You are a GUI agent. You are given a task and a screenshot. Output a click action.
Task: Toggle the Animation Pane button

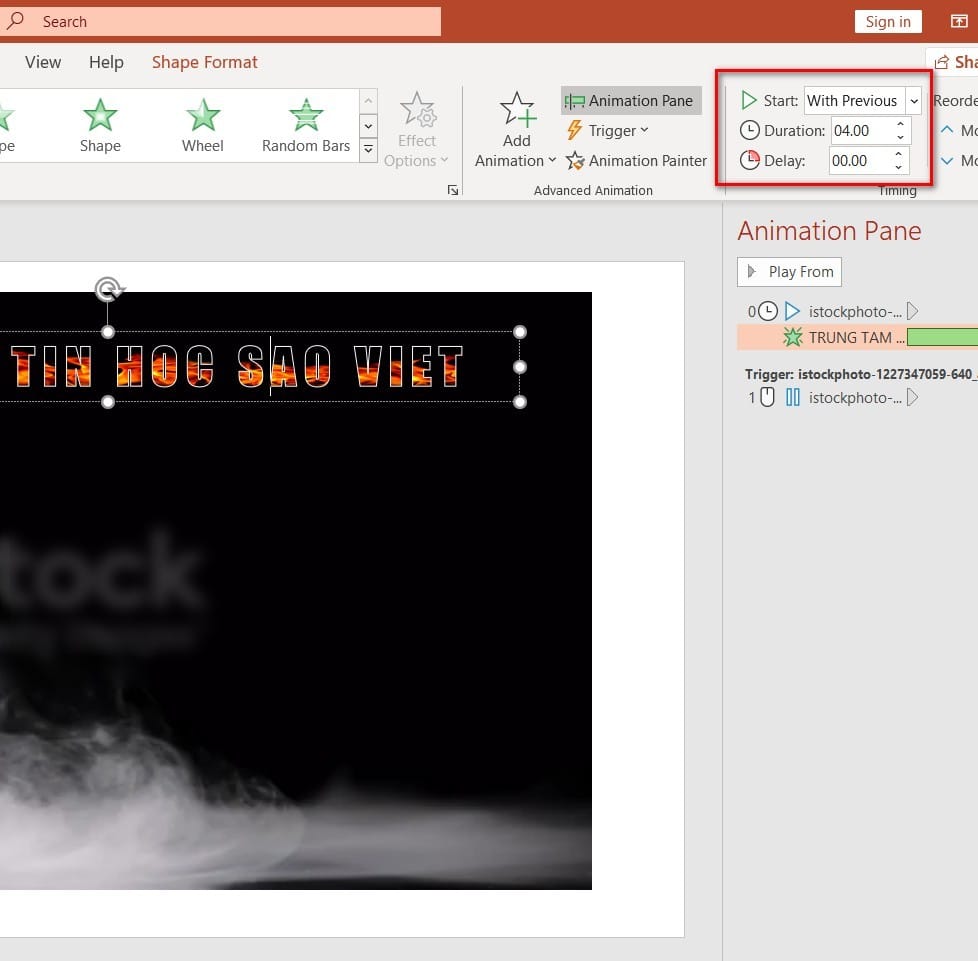[x=631, y=100]
